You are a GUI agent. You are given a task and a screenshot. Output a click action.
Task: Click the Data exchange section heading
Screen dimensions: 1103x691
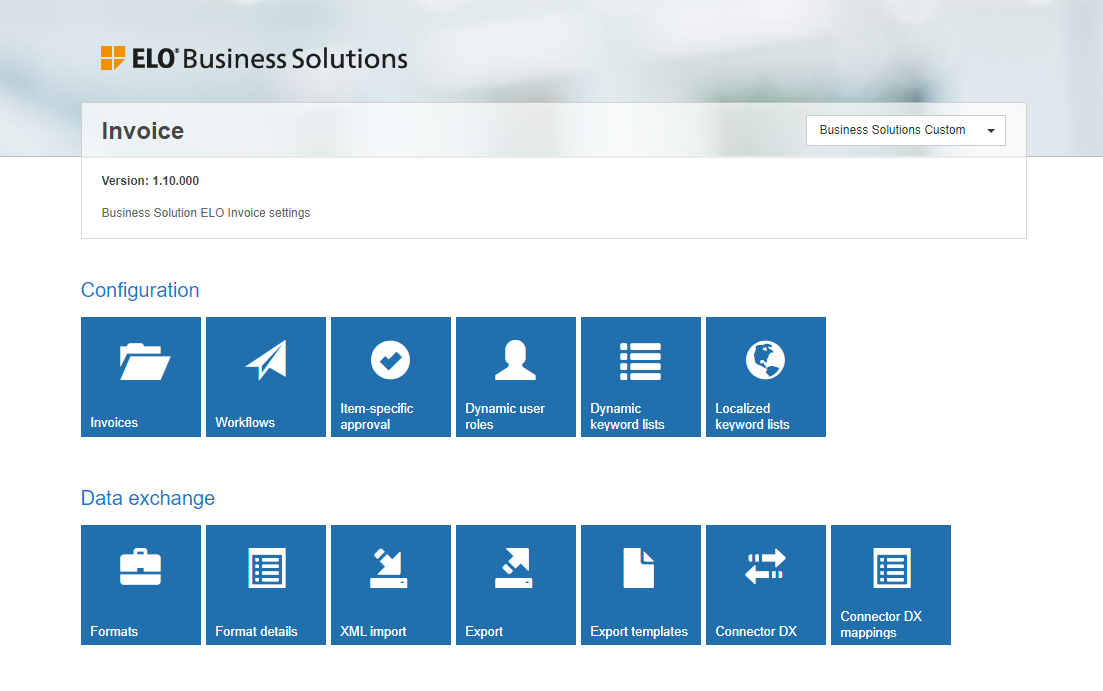[148, 498]
